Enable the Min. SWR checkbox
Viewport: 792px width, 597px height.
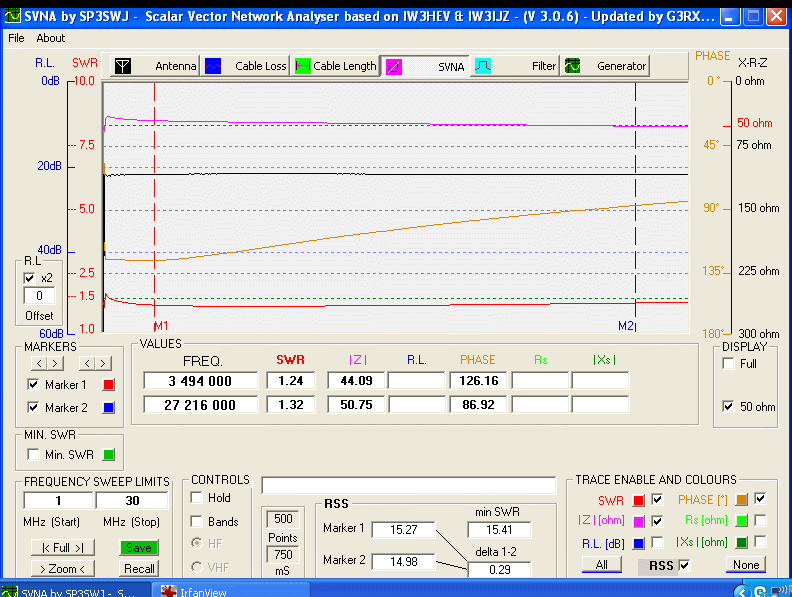[34, 455]
